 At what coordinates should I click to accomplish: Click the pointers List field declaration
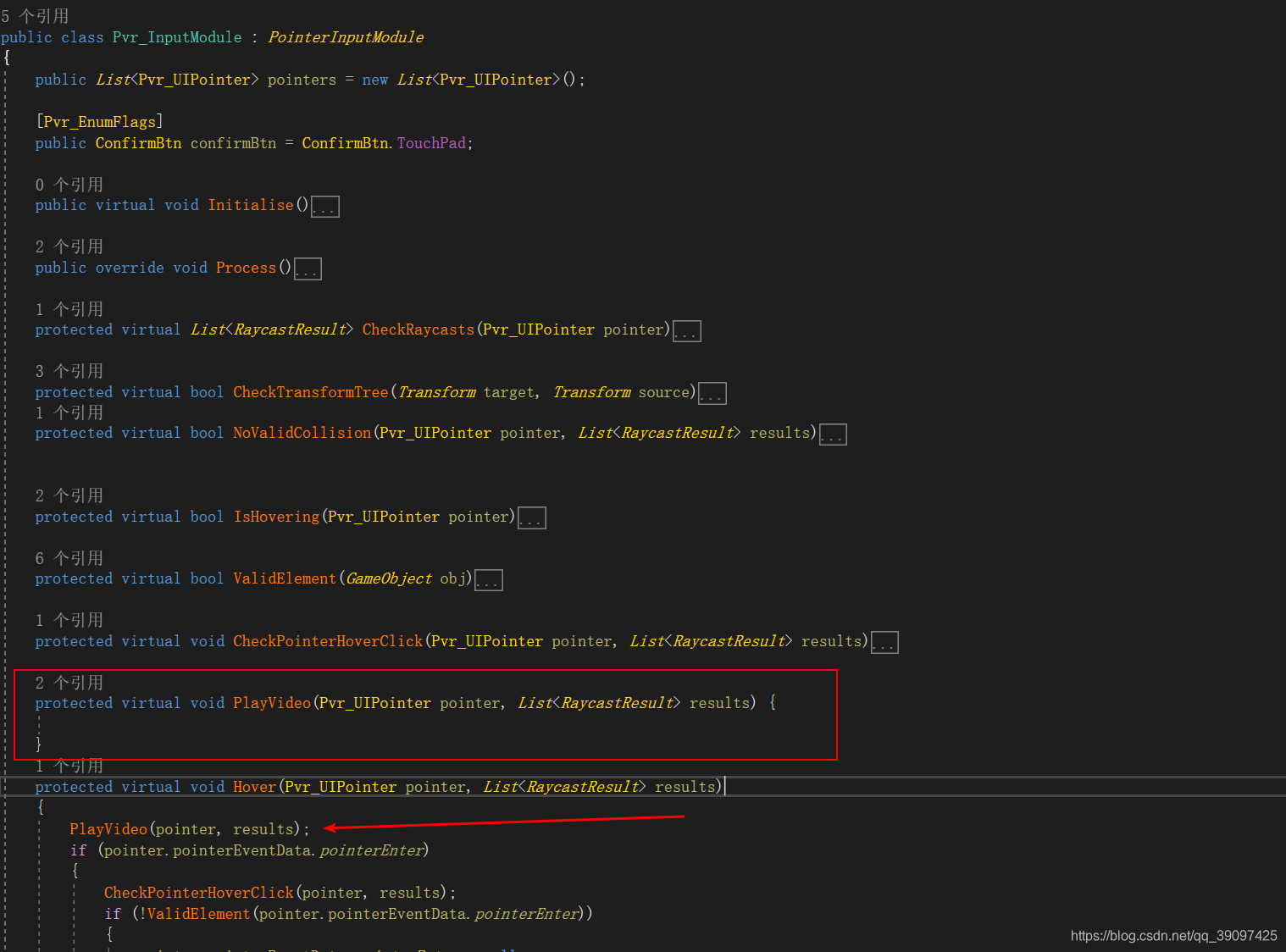pyautogui.click(x=302, y=79)
